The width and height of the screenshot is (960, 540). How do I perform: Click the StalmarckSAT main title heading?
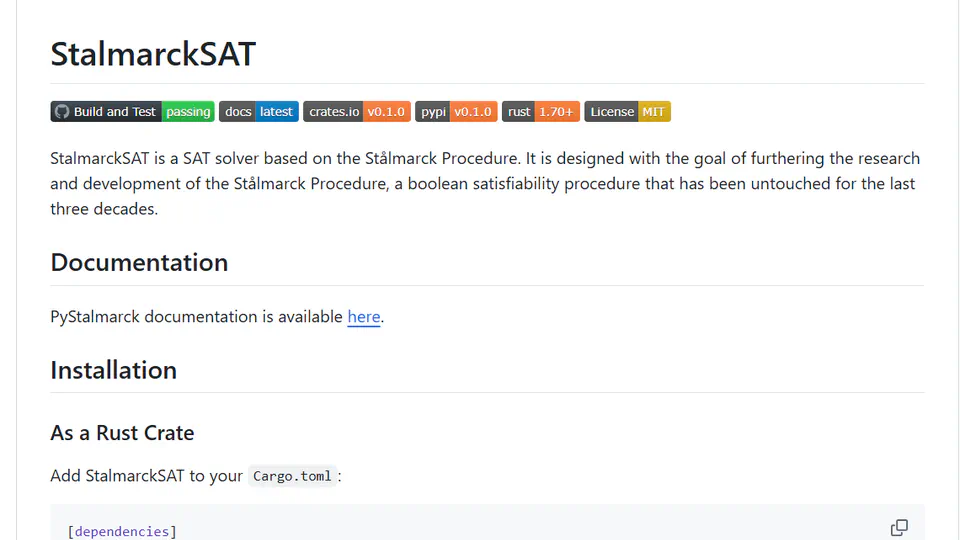153,54
